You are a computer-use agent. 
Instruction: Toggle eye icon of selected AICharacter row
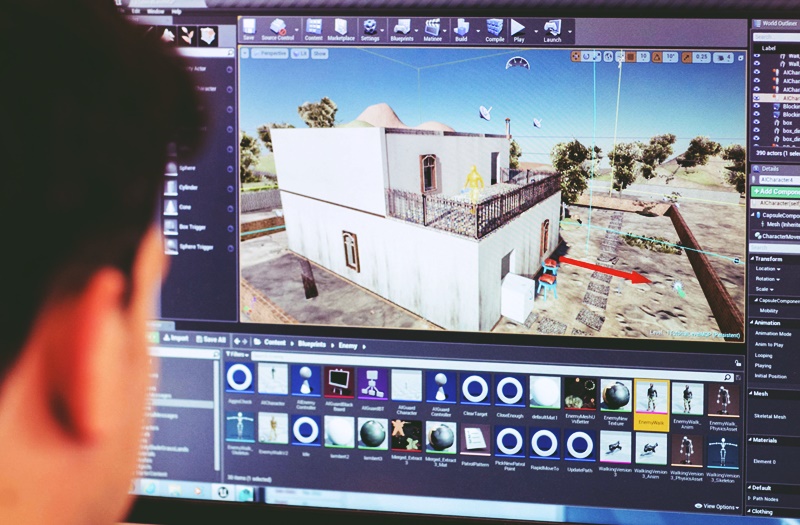coord(757,97)
